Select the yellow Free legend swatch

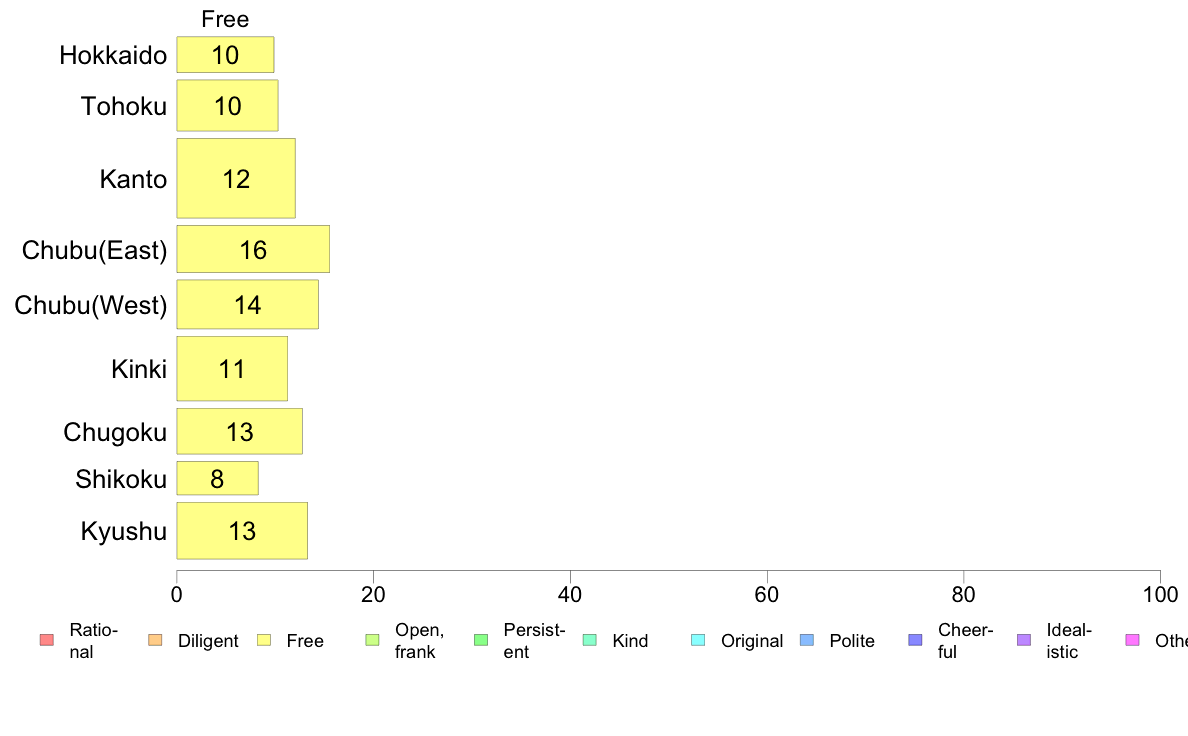pyautogui.click(x=264, y=640)
